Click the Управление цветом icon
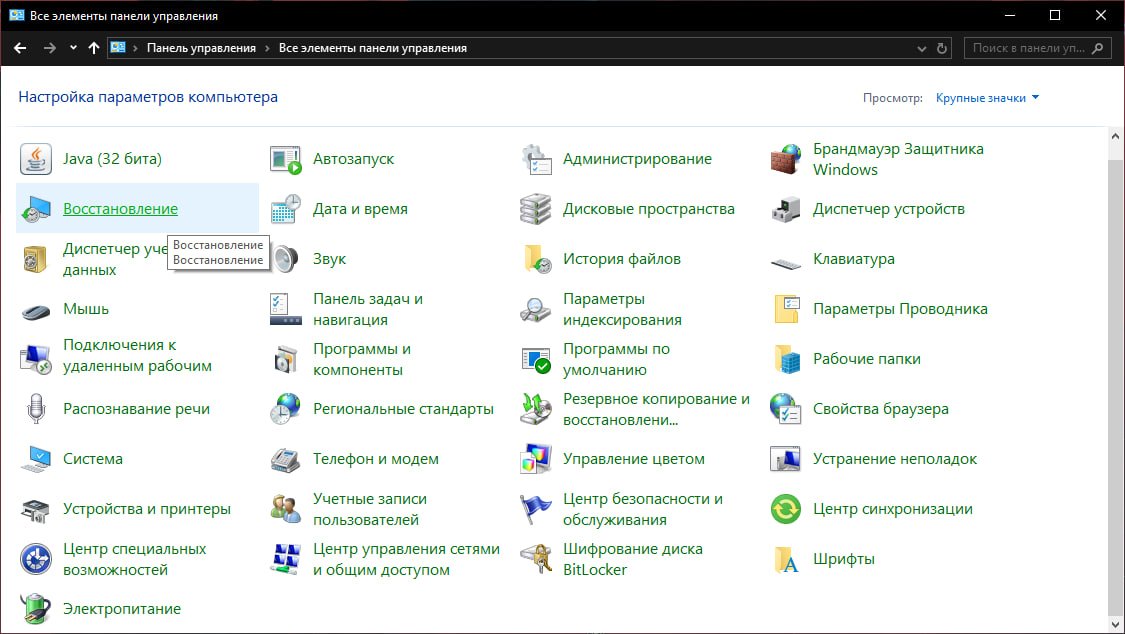Image resolution: width=1125 pixels, height=634 pixels. point(536,459)
